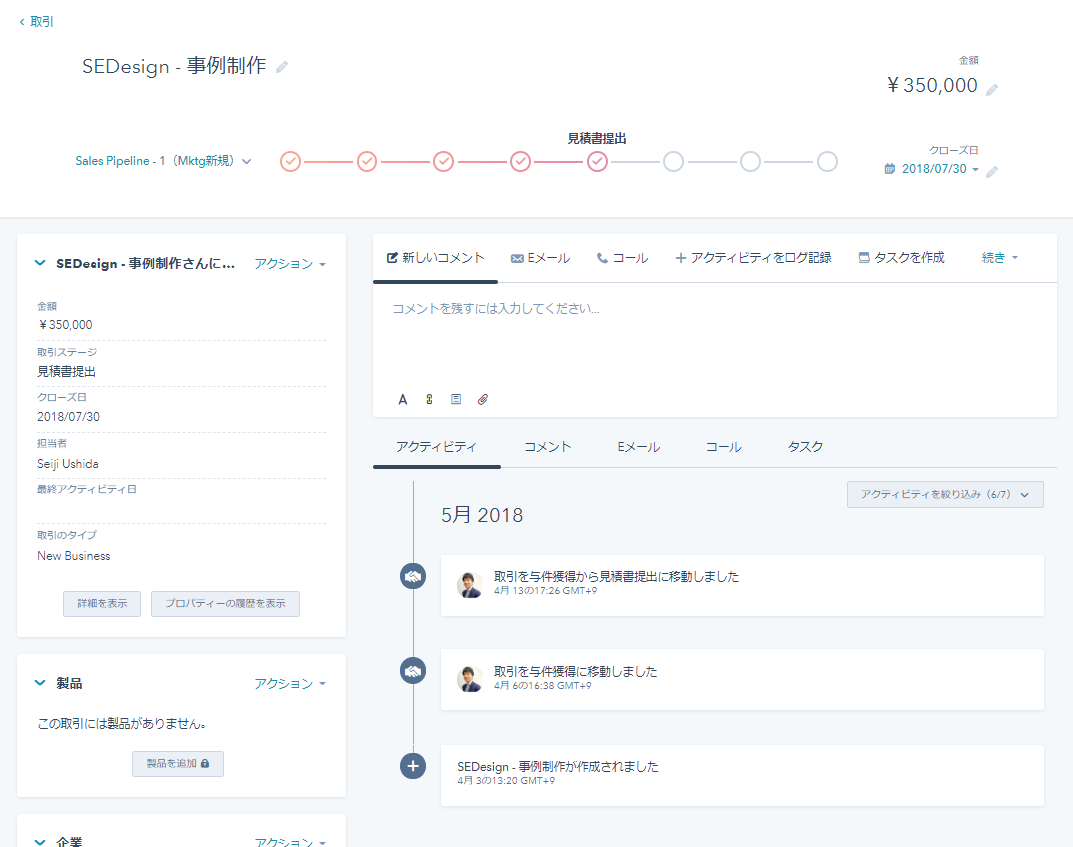Advance to the sixth pipeline stage circle
The height and width of the screenshot is (847, 1073).
[x=673, y=161]
